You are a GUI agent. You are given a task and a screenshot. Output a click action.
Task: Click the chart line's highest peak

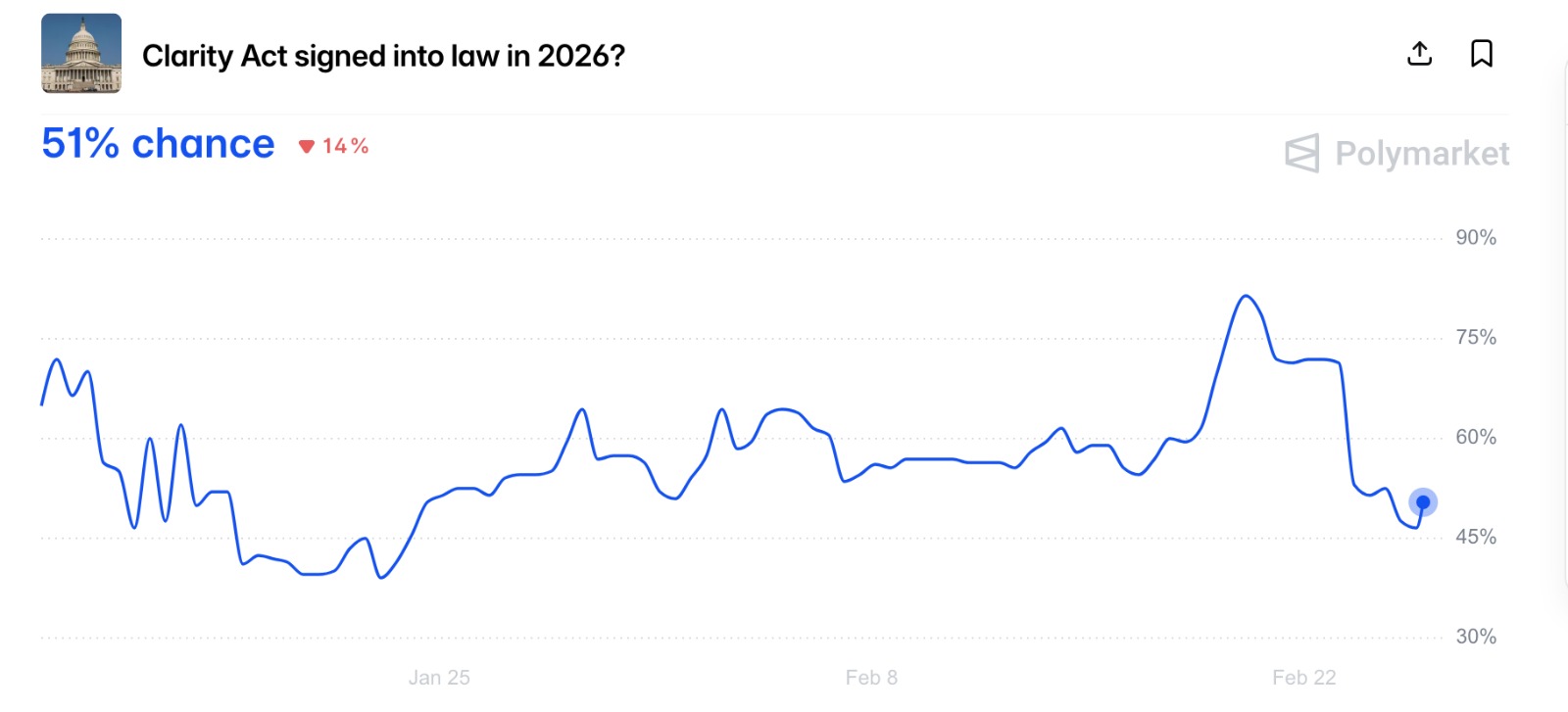click(1246, 296)
